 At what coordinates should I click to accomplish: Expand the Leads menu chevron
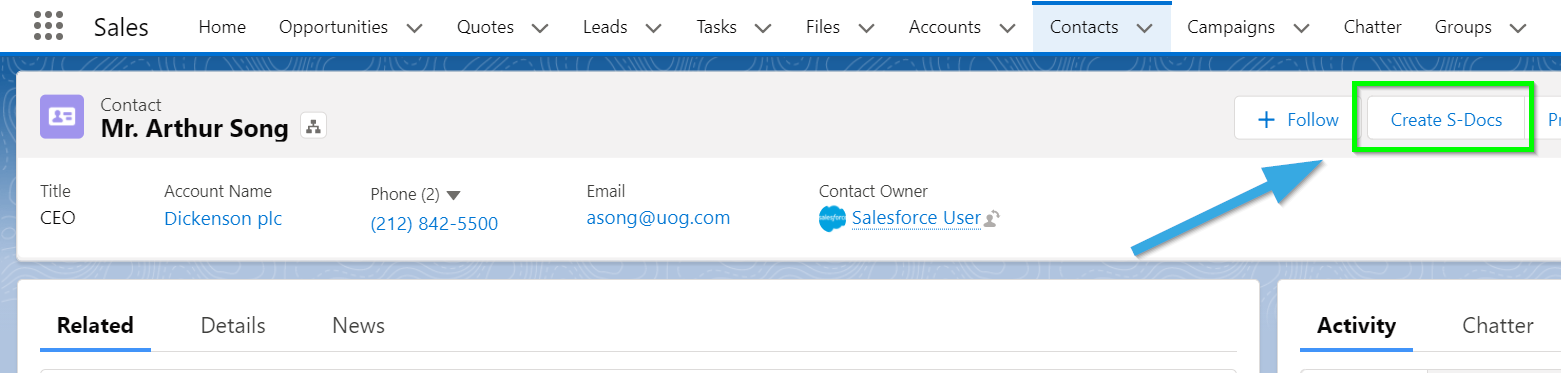(653, 28)
